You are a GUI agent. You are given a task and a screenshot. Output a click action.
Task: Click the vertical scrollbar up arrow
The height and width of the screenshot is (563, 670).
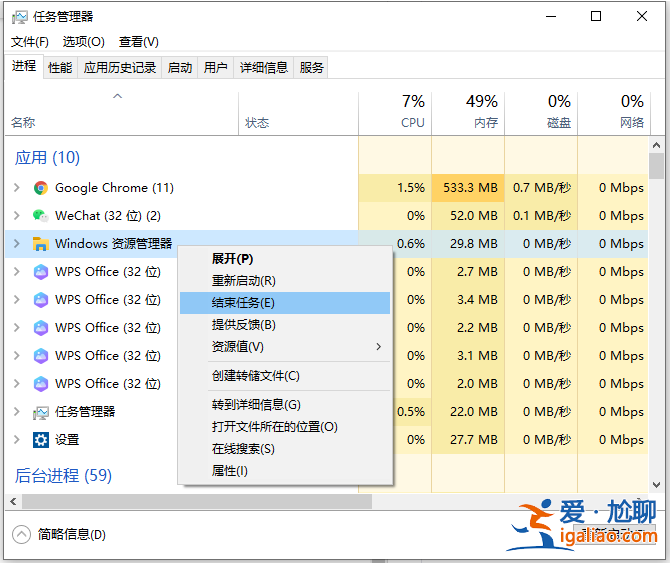click(x=656, y=145)
